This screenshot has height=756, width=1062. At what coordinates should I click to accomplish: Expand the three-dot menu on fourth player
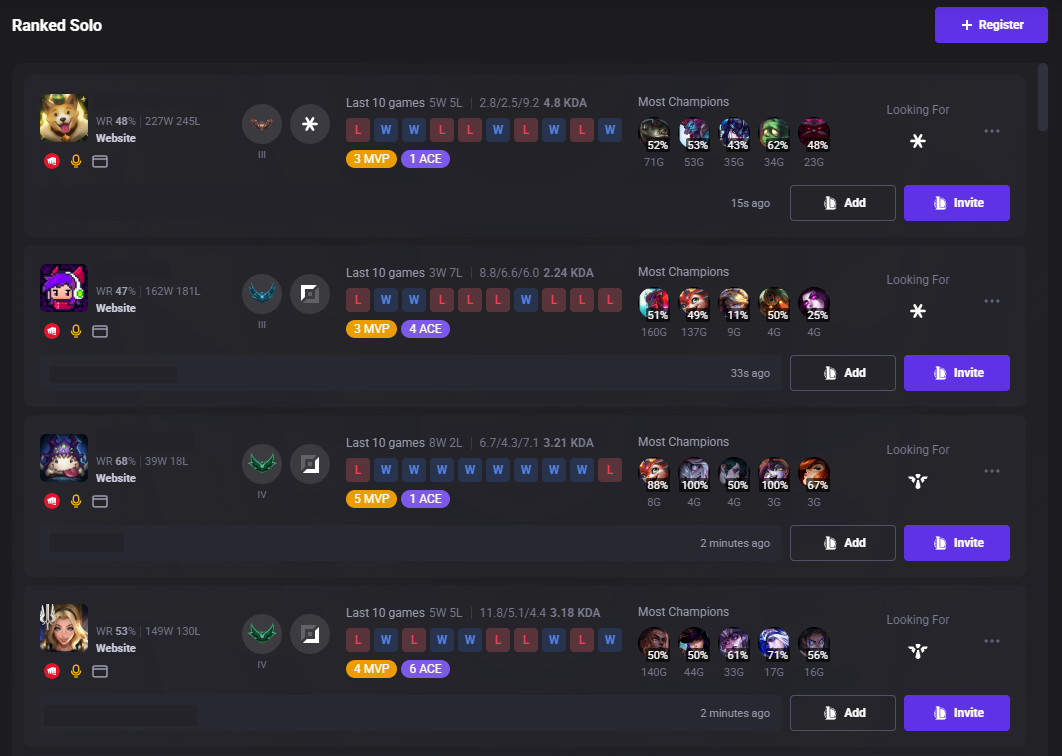tap(992, 642)
